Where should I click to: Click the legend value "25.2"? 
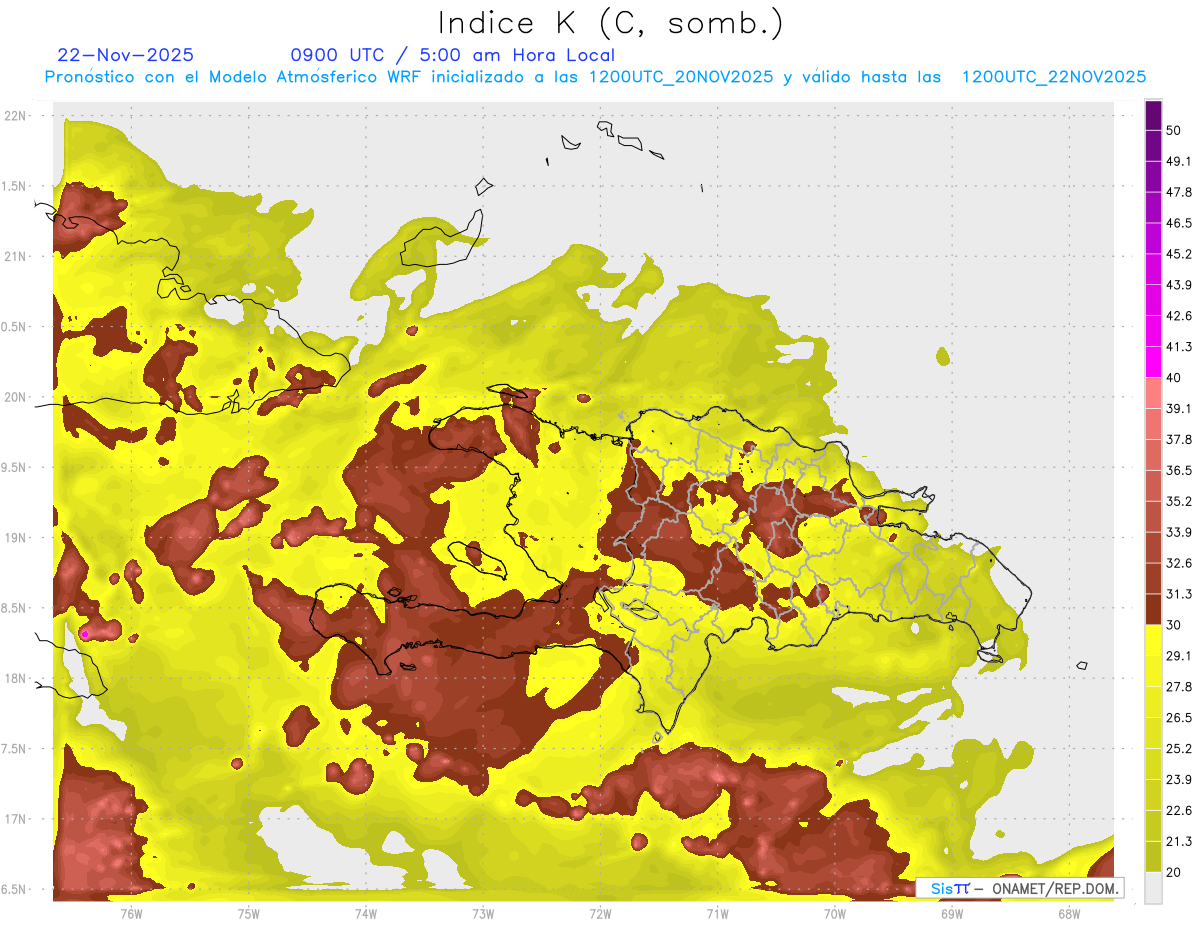[1179, 749]
